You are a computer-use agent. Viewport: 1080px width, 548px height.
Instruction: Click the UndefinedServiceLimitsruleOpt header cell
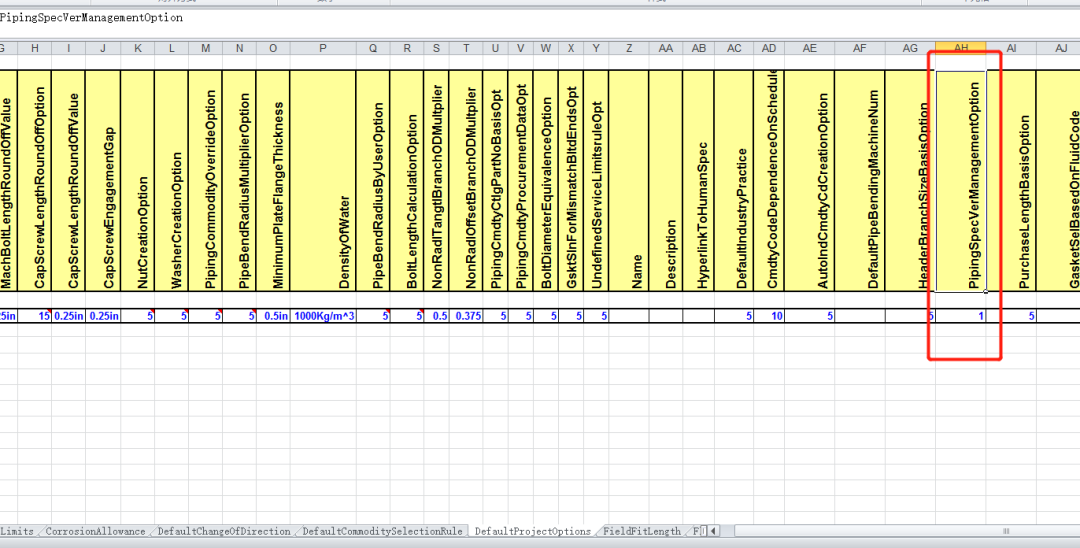click(x=596, y=180)
